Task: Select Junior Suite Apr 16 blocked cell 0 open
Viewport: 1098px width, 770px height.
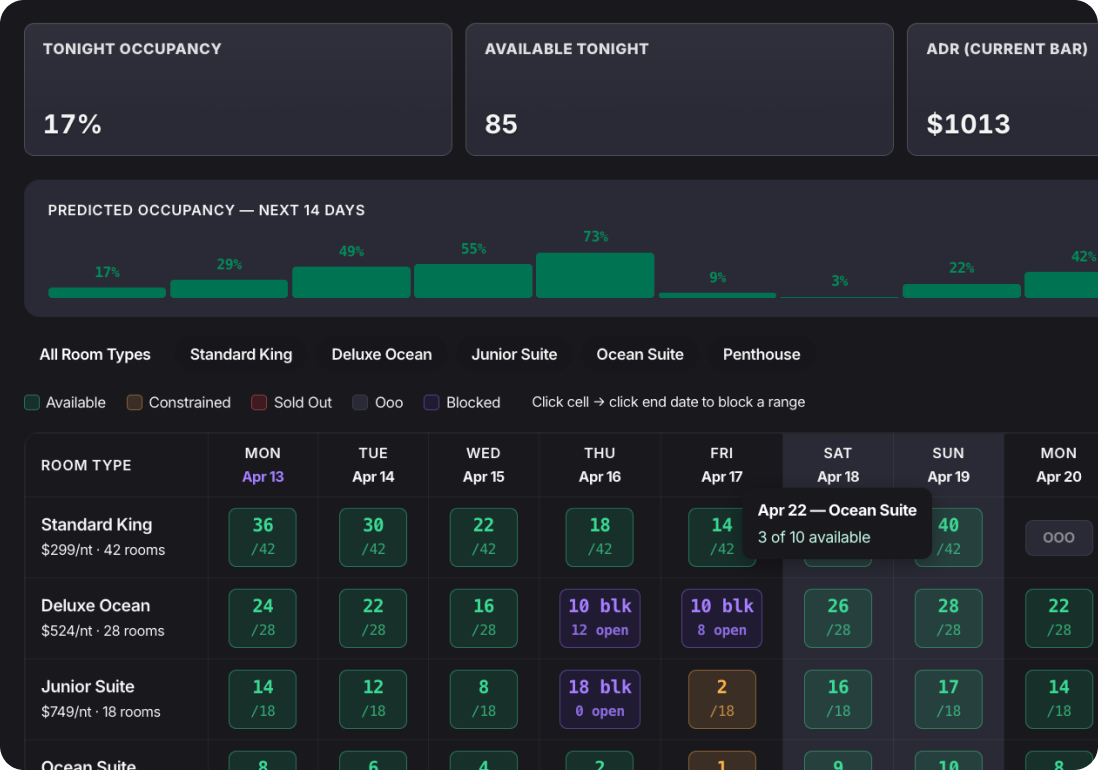Action: point(599,699)
